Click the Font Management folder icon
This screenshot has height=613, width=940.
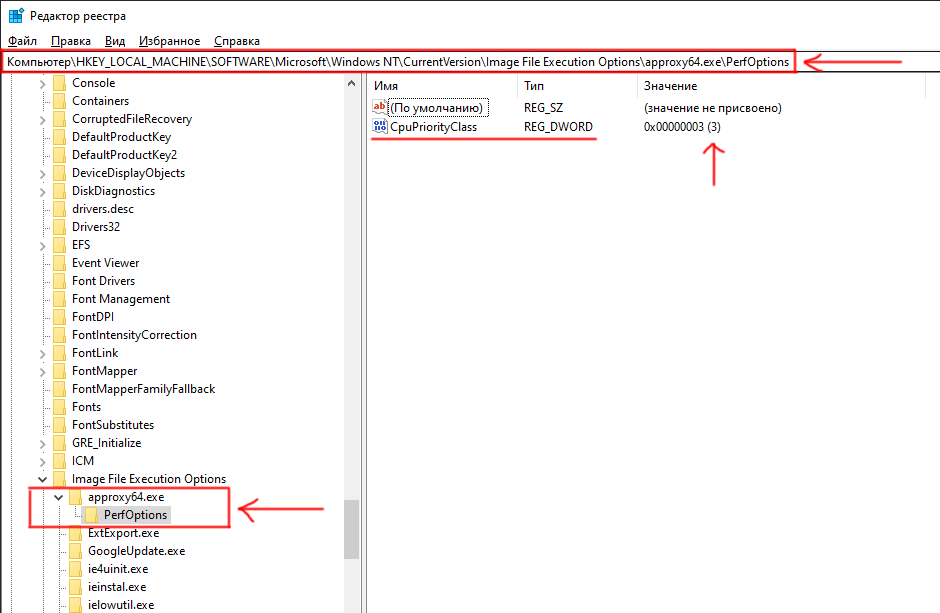59,298
